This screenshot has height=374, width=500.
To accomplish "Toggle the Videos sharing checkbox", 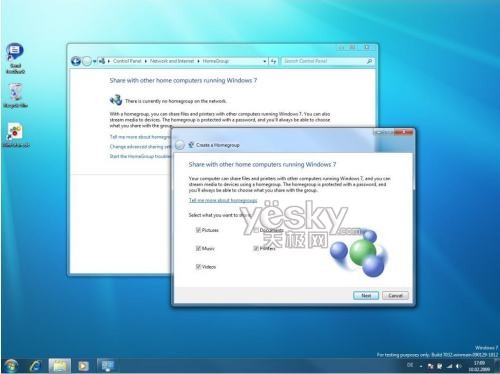I will pos(198,267).
